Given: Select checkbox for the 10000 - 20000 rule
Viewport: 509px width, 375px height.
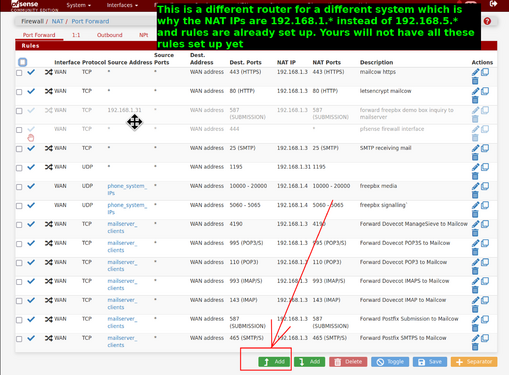Looking at the screenshot, I should [19, 187].
